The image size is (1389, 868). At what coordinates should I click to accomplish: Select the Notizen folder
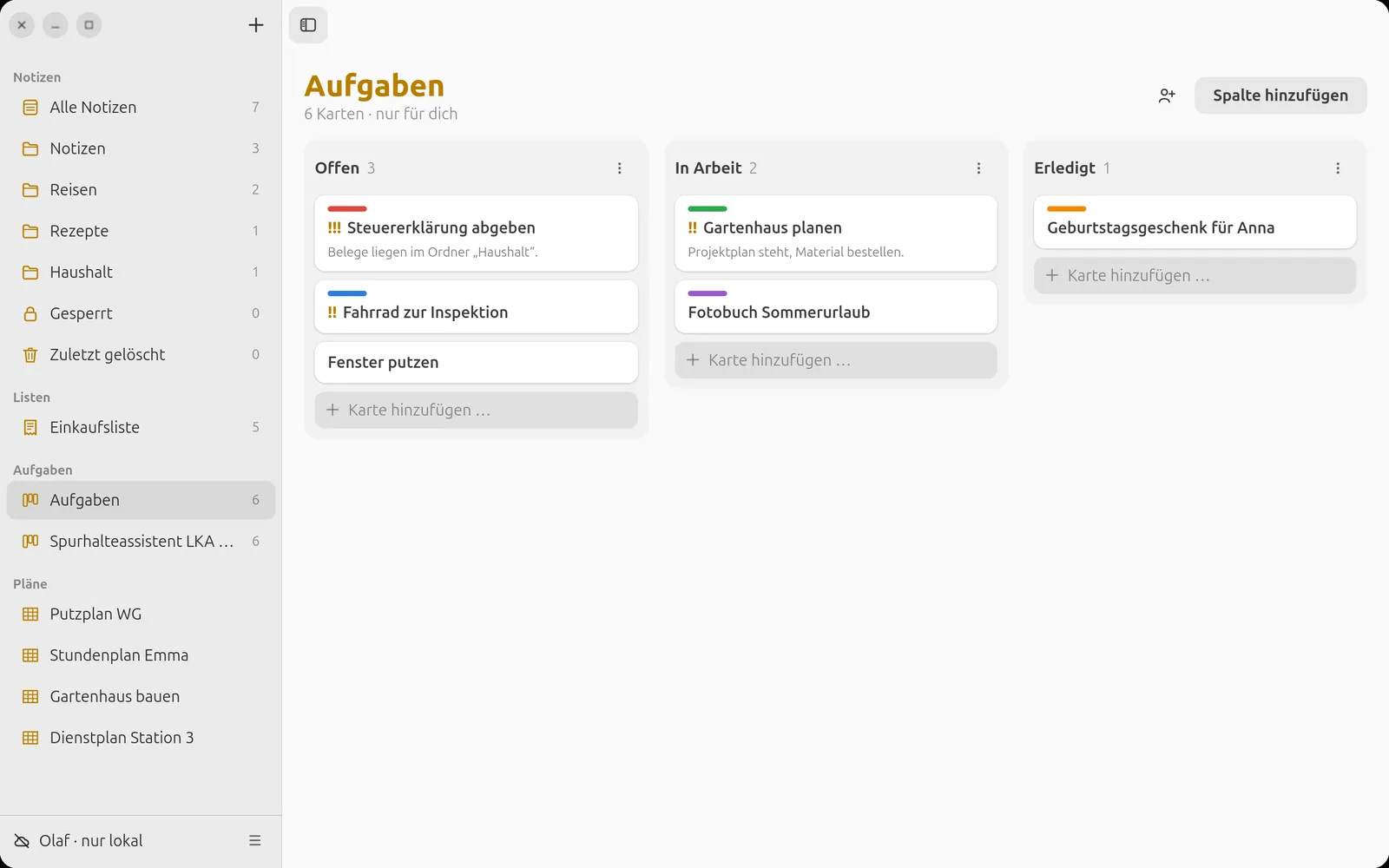pos(141,148)
